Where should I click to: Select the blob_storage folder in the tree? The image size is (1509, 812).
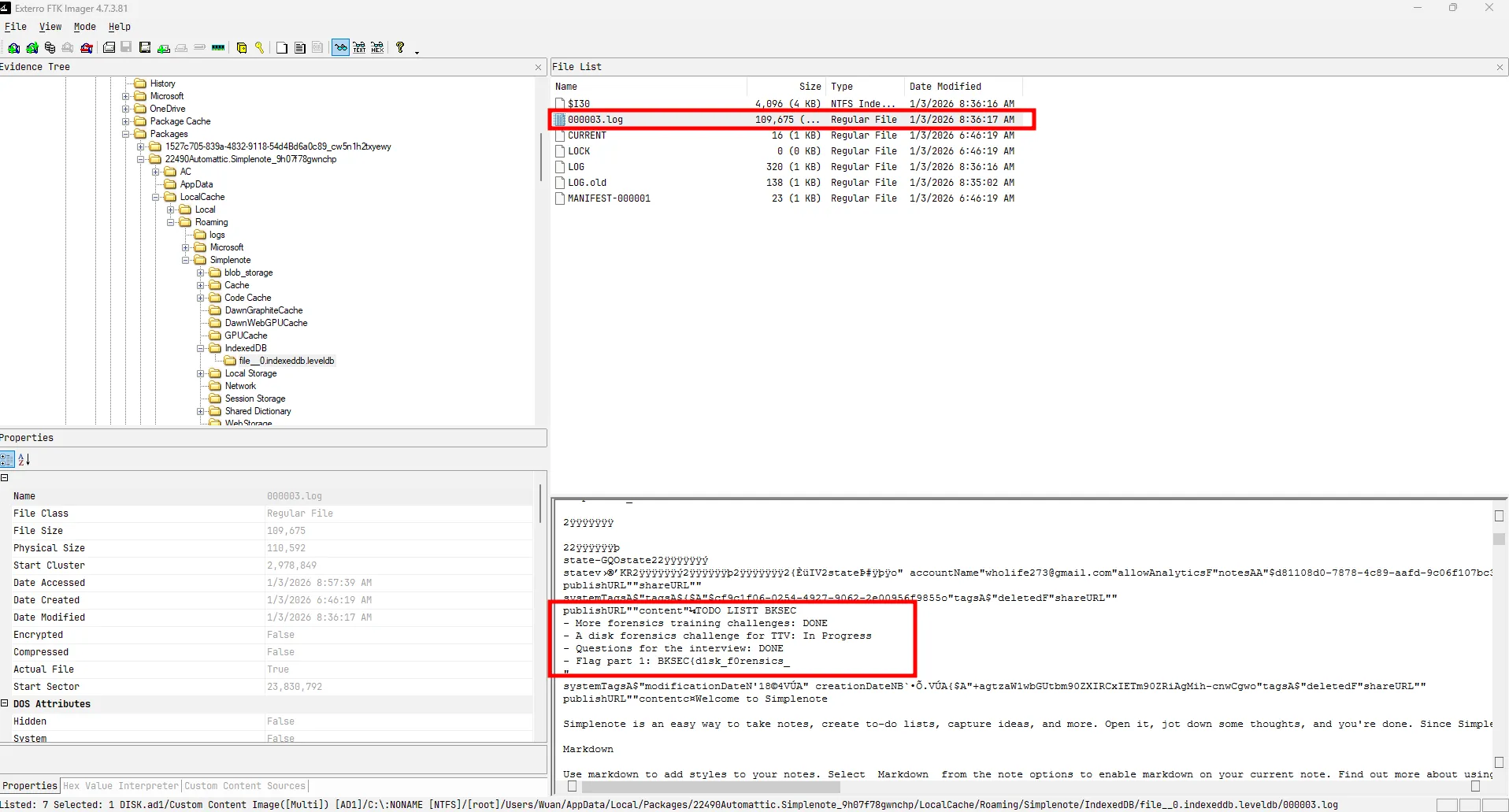click(x=248, y=273)
